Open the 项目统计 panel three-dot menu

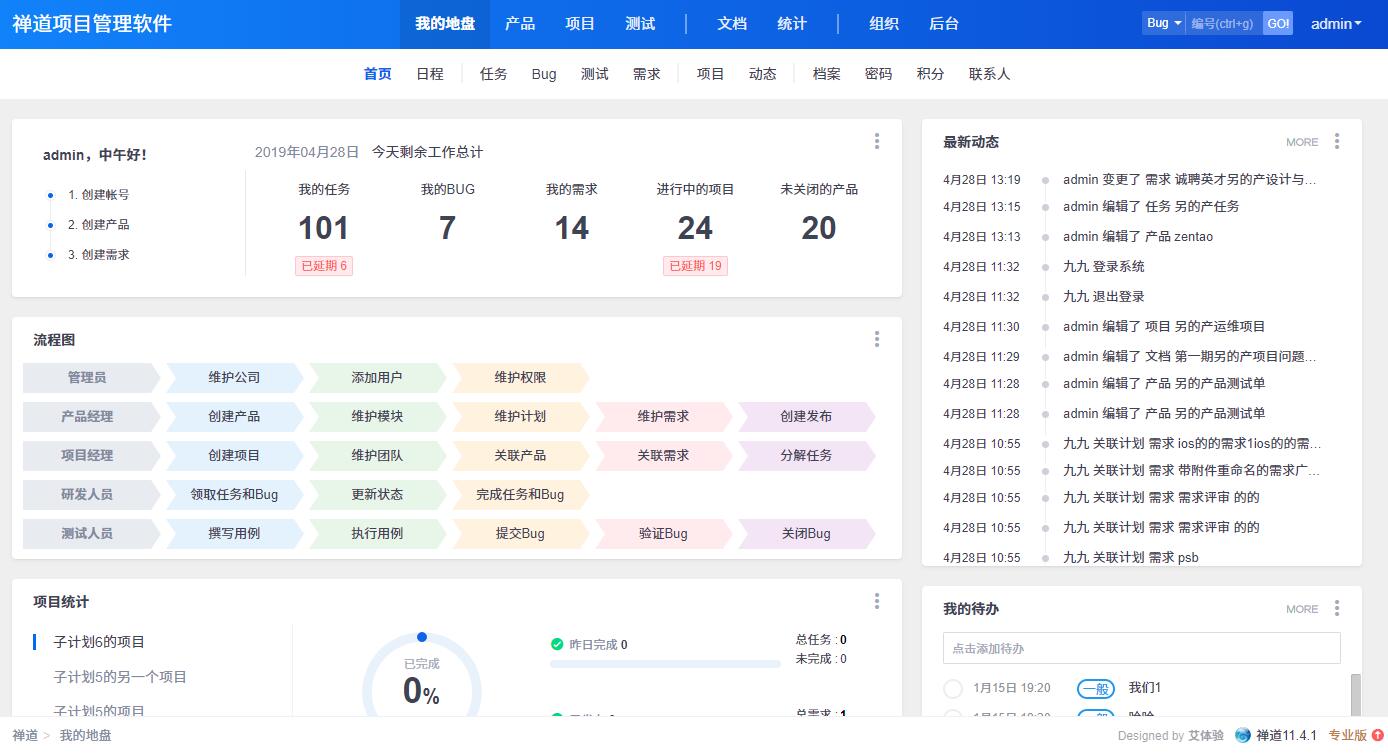point(877,601)
